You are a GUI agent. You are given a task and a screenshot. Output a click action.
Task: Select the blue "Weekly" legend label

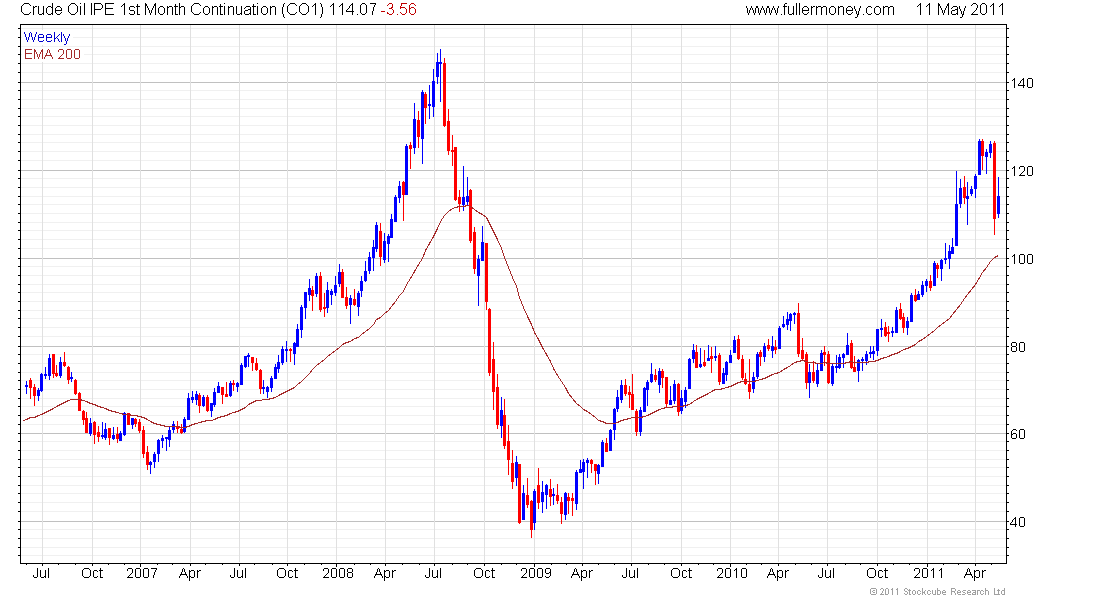tap(47, 37)
